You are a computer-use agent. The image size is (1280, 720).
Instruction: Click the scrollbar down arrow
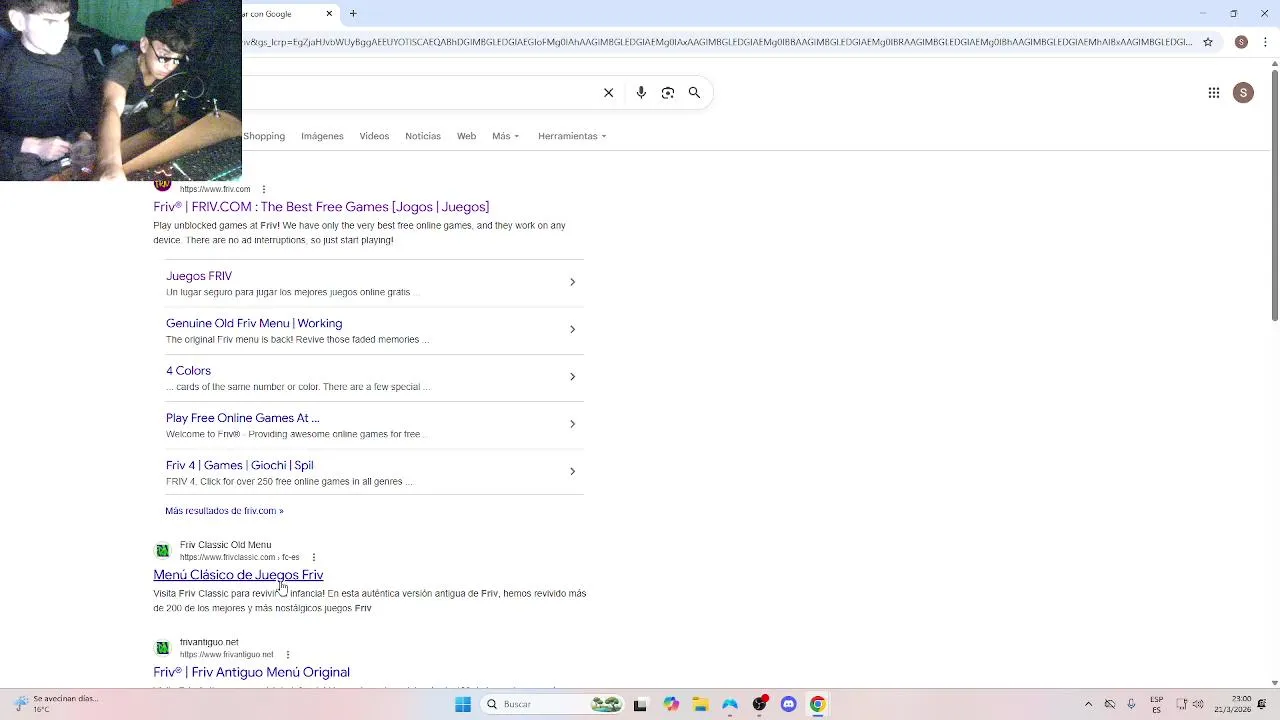pos(1274,682)
